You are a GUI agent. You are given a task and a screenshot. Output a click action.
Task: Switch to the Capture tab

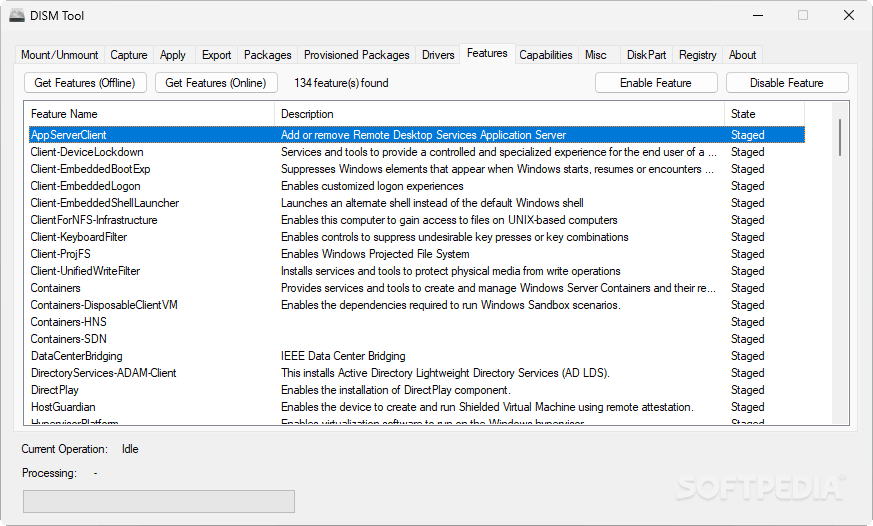pyautogui.click(x=129, y=55)
